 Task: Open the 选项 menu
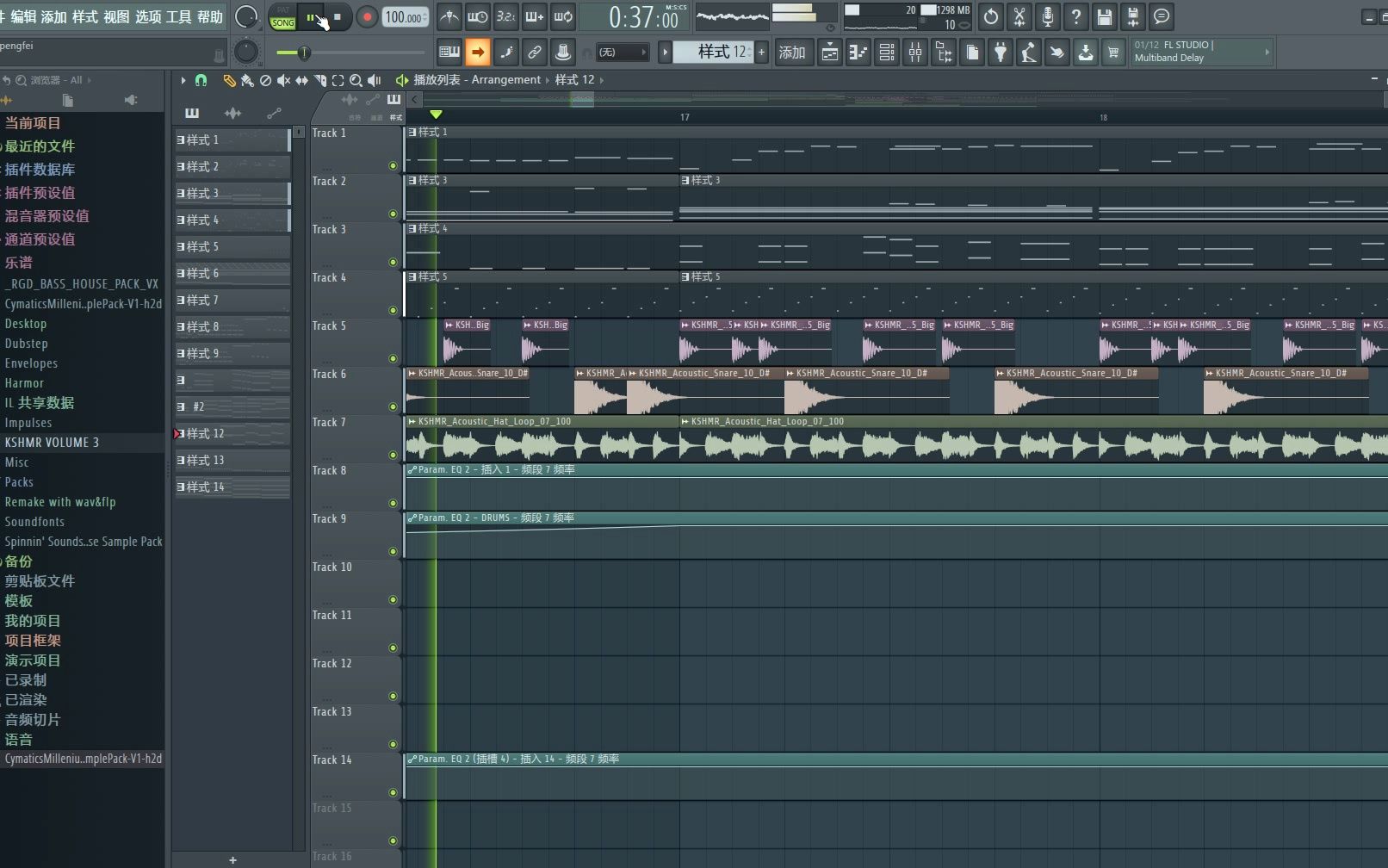click(148, 16)
